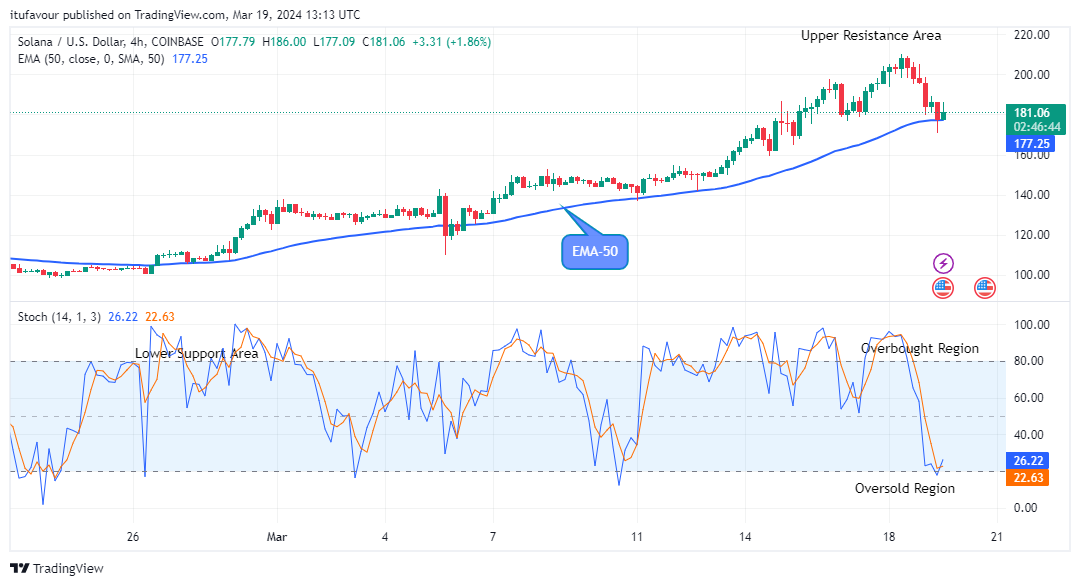
Task: Click the Upper Resistance Area text annotation
Action: pyautogui.click(x=871, y=36)
